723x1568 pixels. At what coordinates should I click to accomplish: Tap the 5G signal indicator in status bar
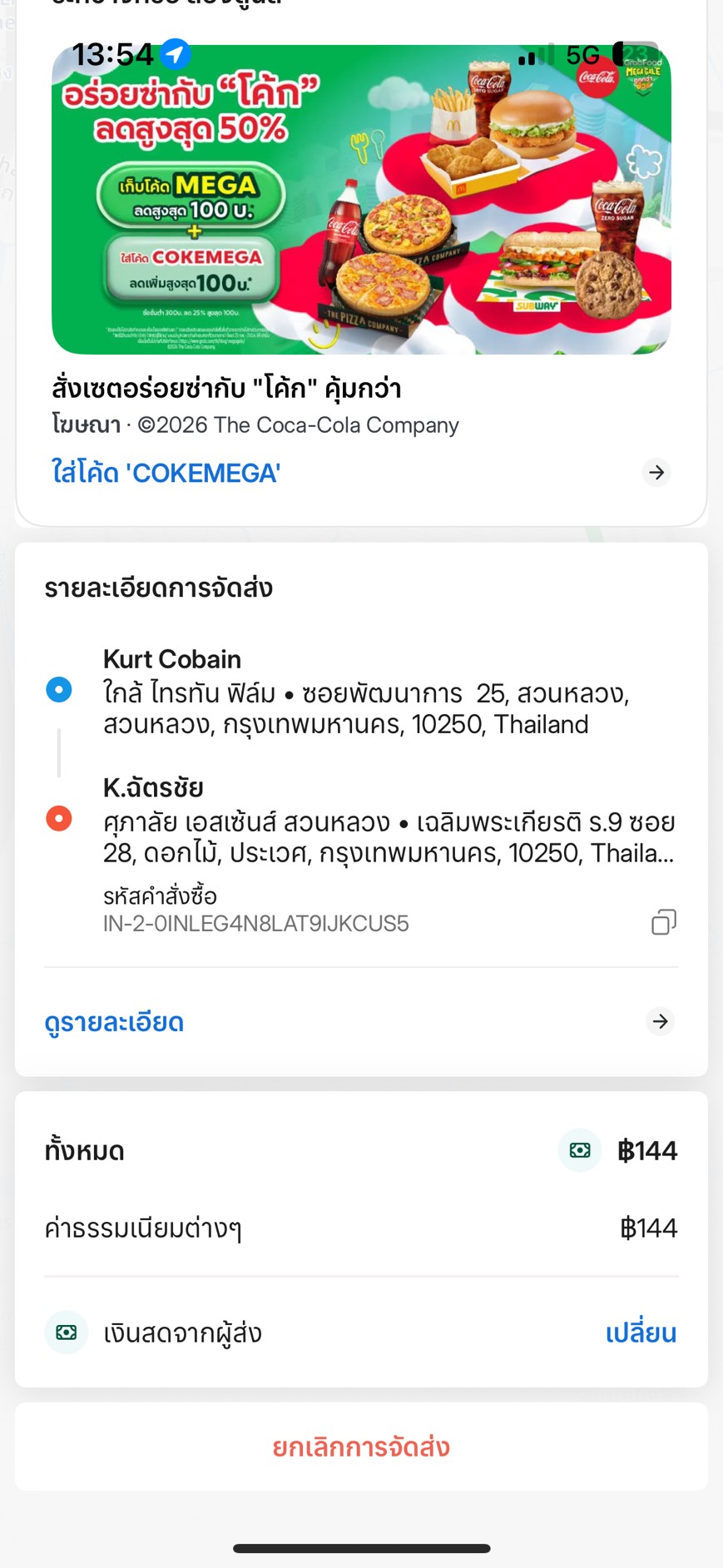pyautogui.click(x=582, y=56)
